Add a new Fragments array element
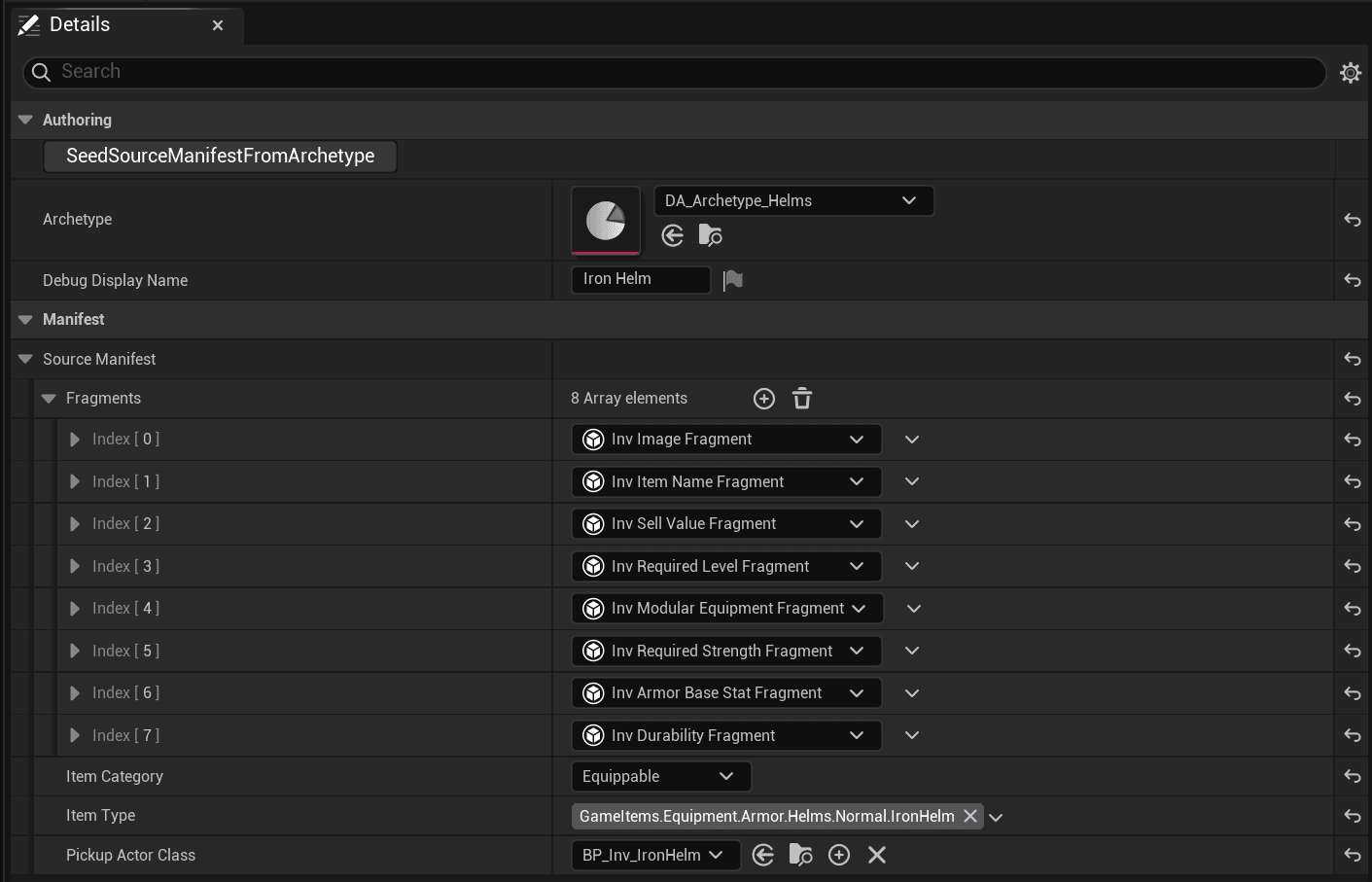 (x=764, y=399)
